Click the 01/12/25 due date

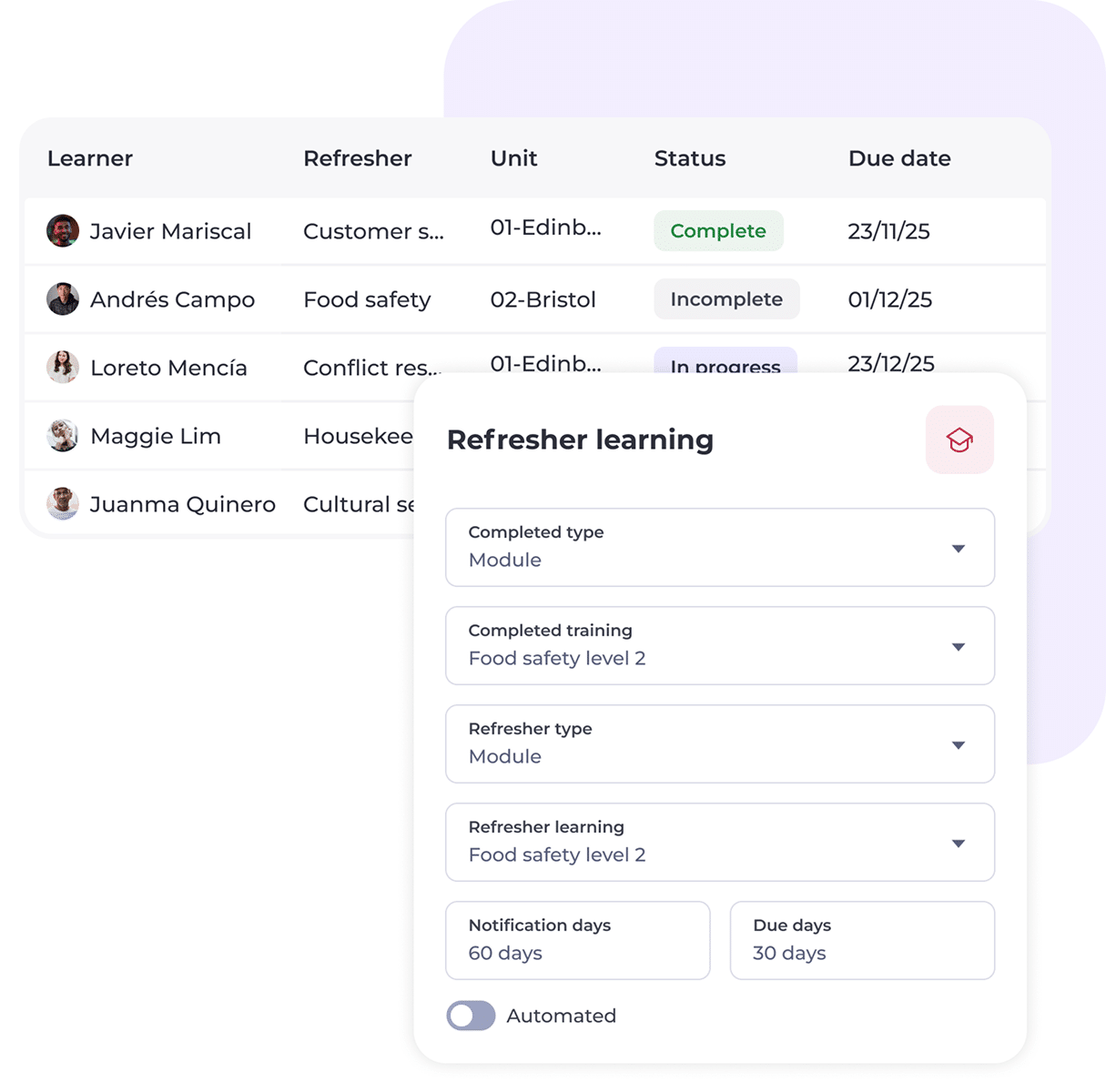tap(889, 299)
